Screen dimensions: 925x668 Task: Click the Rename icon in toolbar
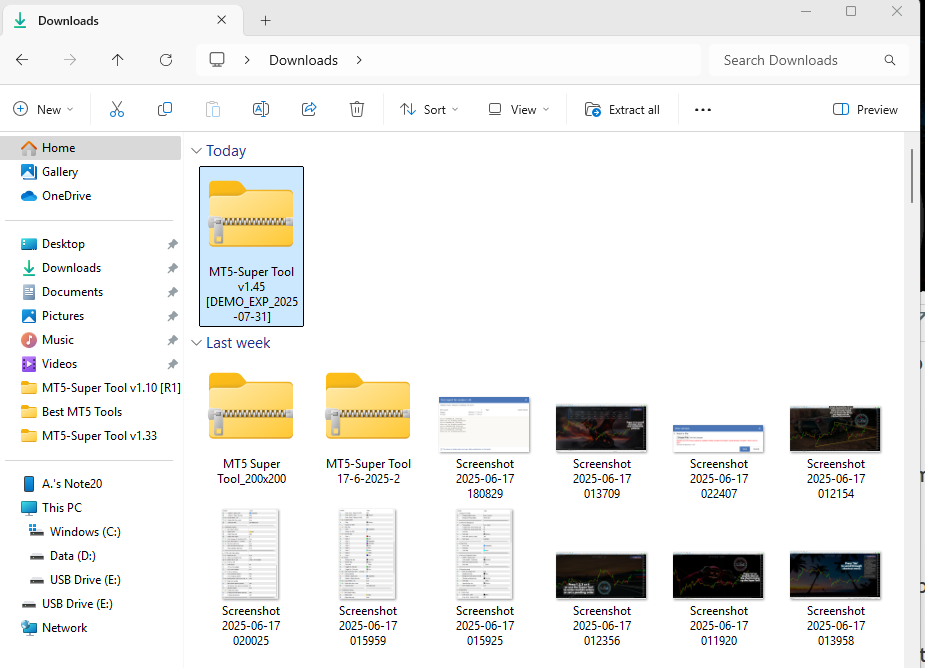(x=261, y=110)
